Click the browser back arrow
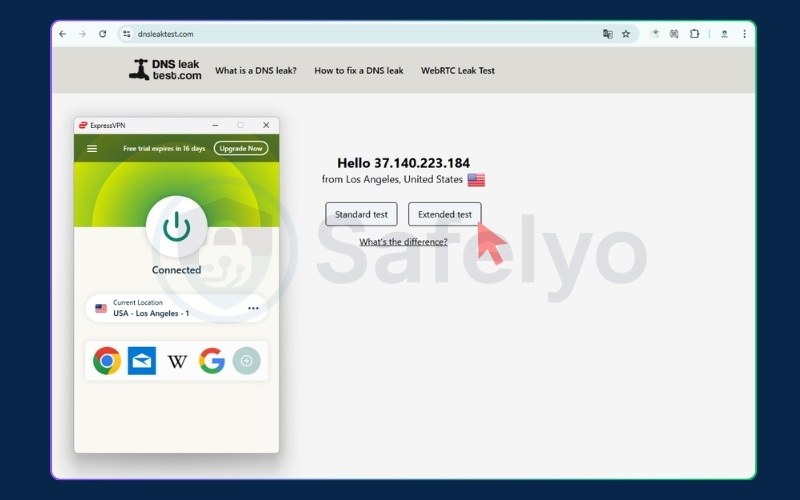Image resolution: width=800 pixels, height=500 pixels. (x=62, y=34)
